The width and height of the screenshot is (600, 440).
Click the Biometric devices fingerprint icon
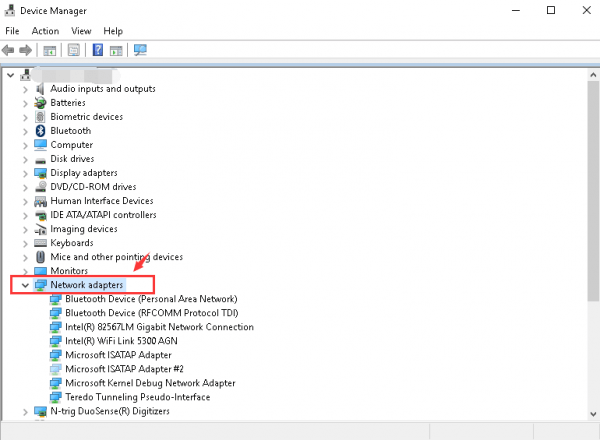point(40,117)
